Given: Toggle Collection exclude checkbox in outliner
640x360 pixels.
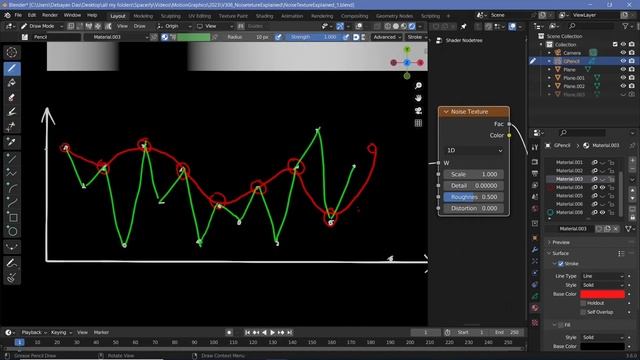Looking at the screenshot, I should pyautogui.click(x=615, y=44).
